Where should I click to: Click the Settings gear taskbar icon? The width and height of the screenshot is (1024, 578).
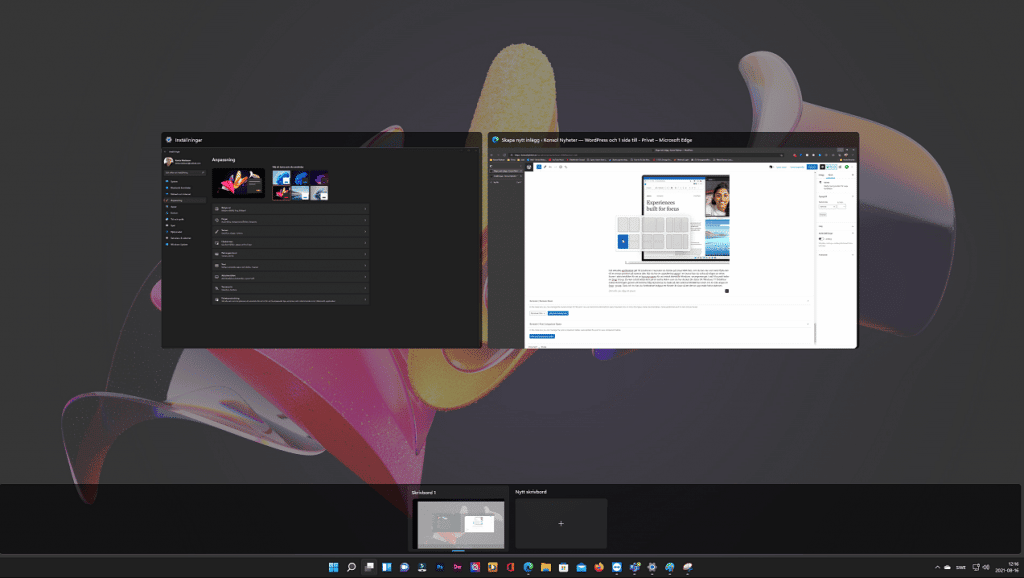pos(652,567)
